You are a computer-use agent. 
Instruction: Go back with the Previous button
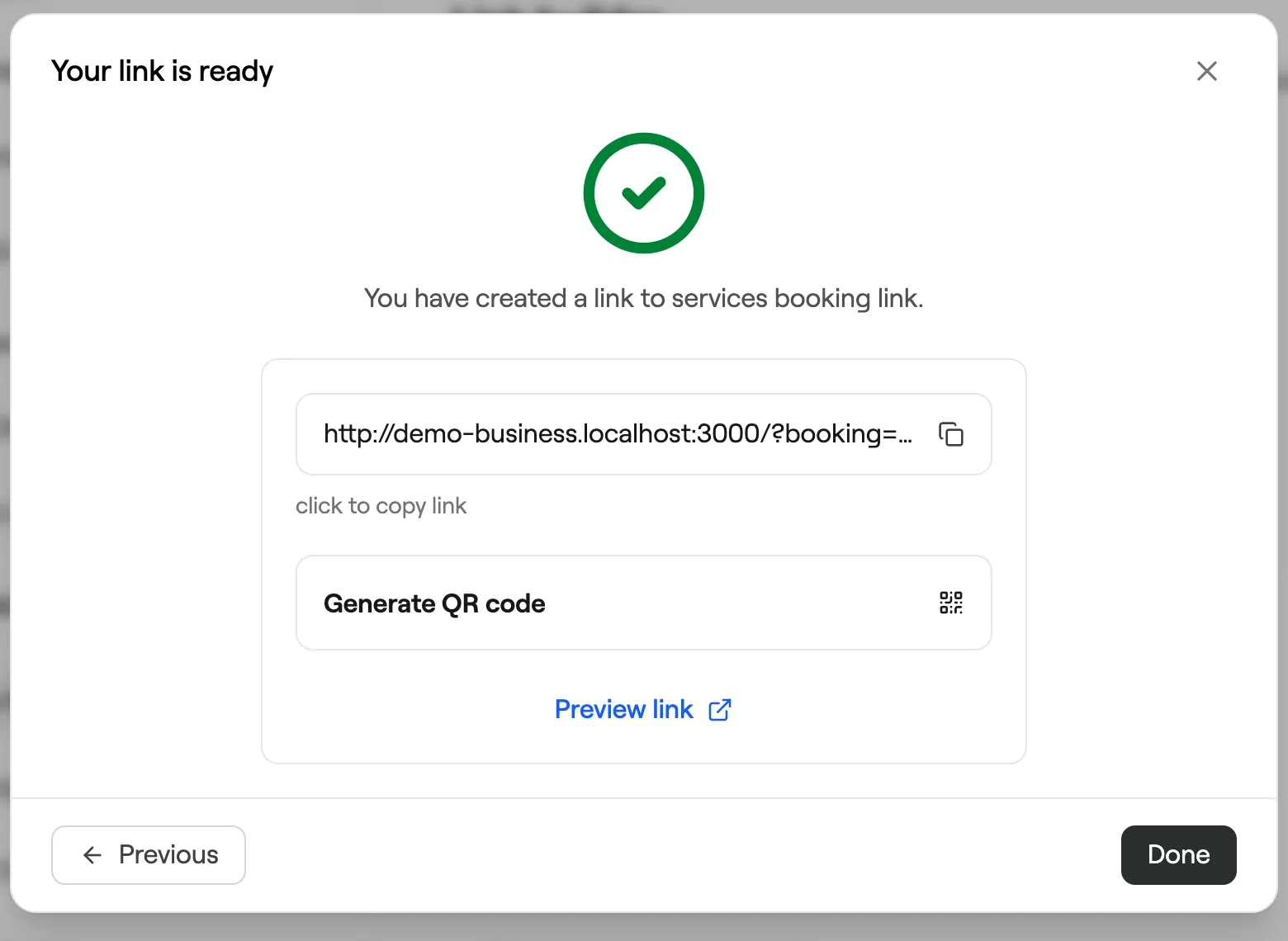pos(149,855)
